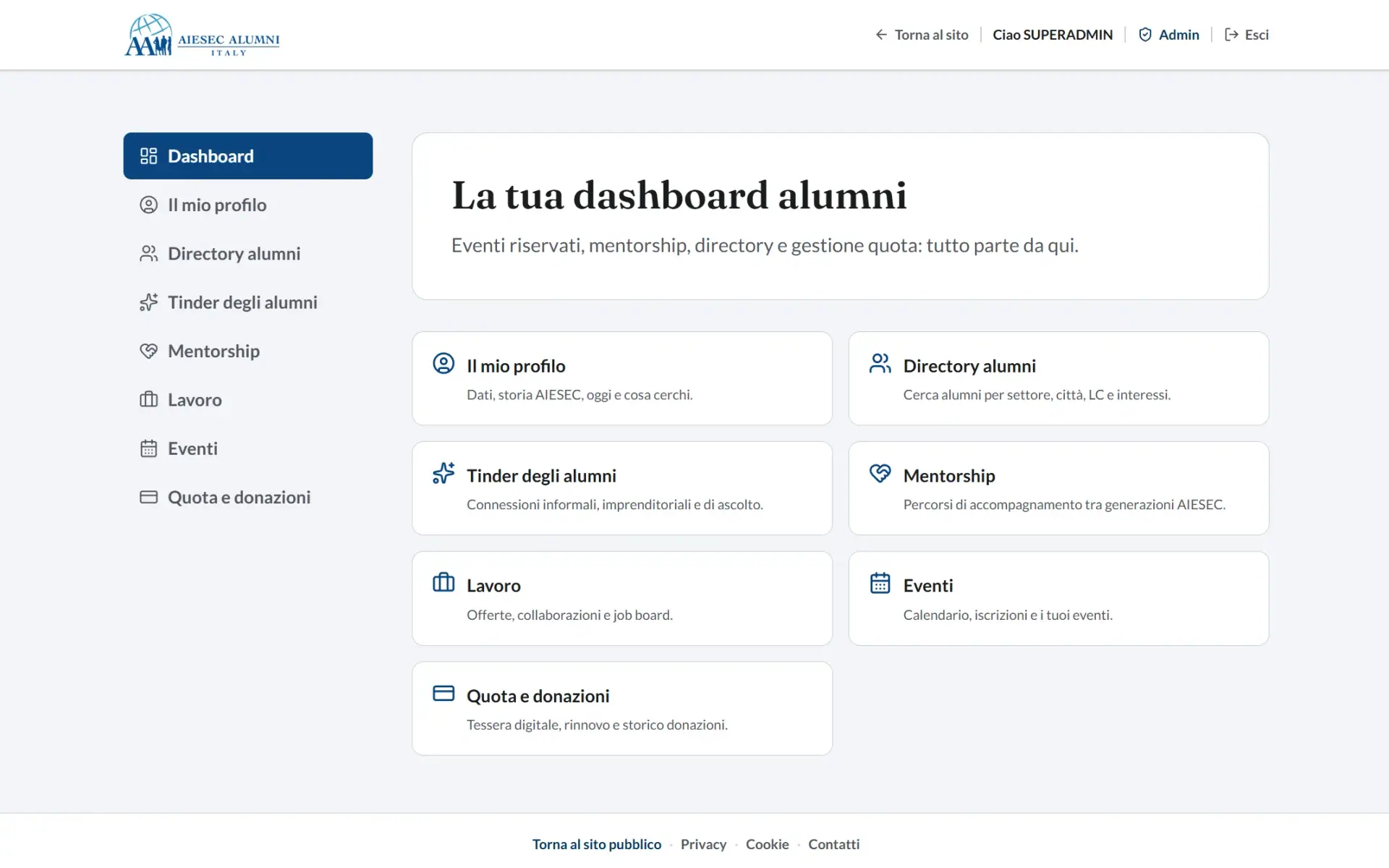Click the calendar icon in sidebar Eventi

(148, 448)
